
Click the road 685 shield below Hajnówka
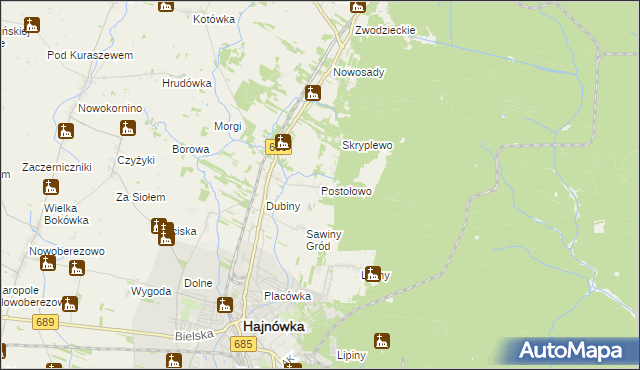pos(243,344)
